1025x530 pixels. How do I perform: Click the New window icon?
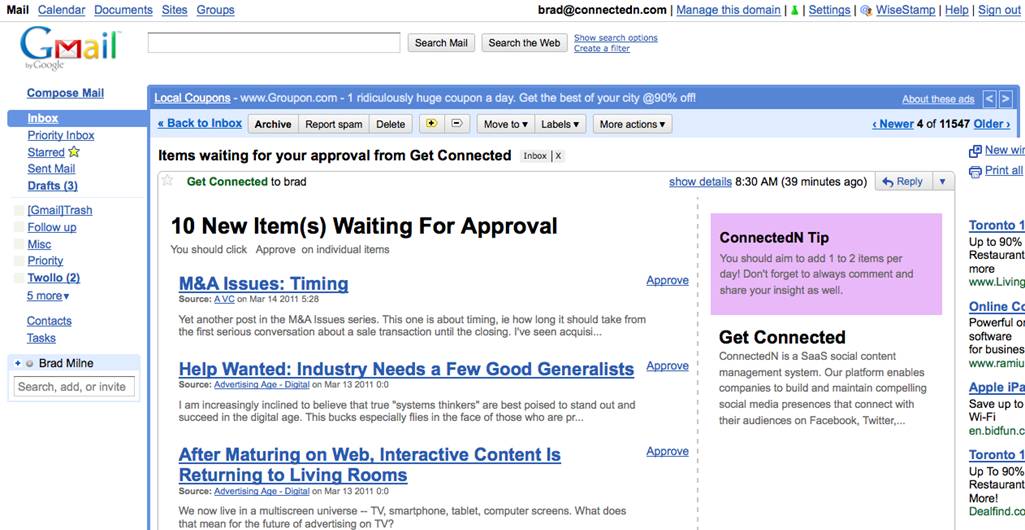point(975,151)
